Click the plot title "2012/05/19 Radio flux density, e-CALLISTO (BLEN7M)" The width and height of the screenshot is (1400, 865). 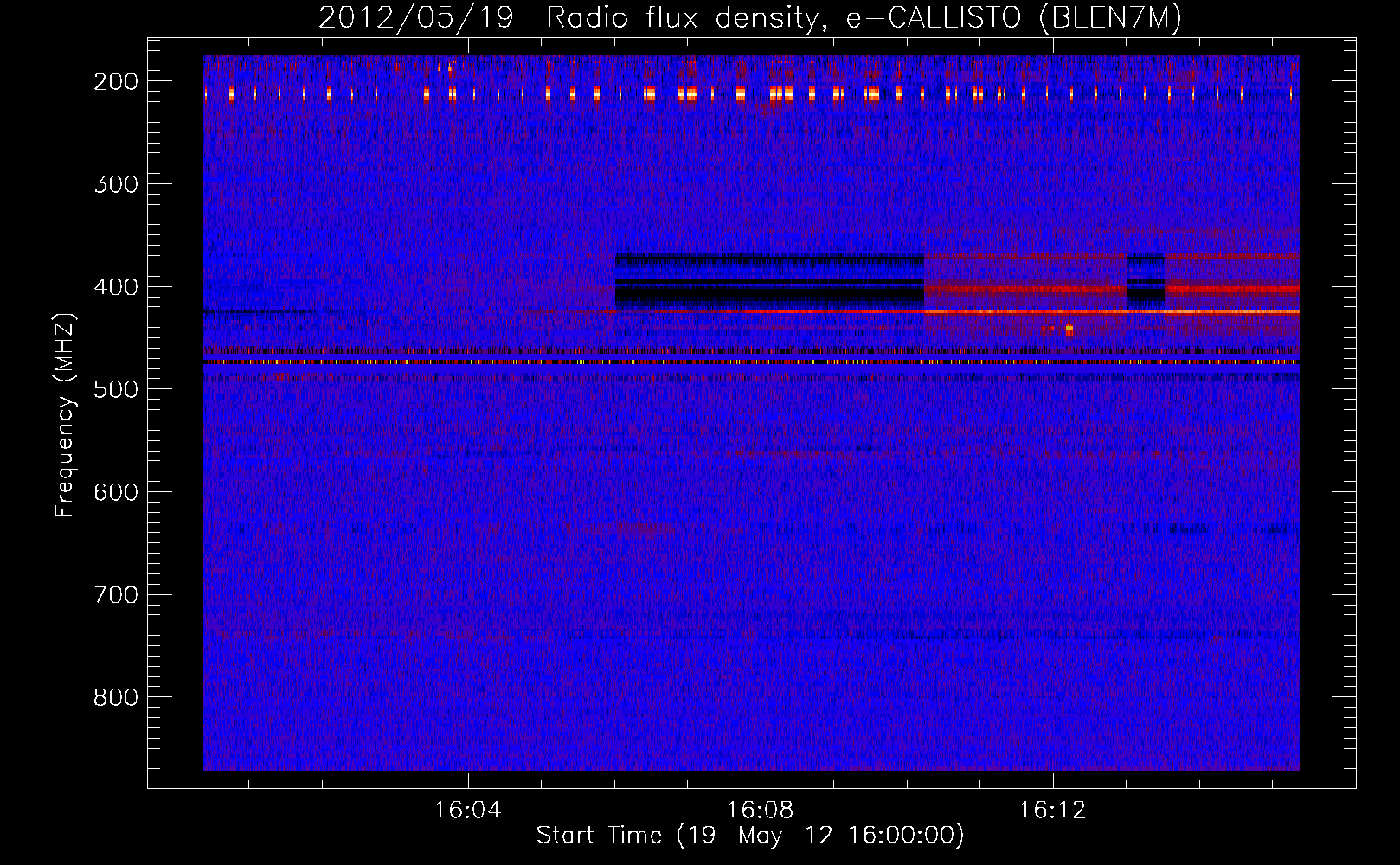tap(749, 18)
